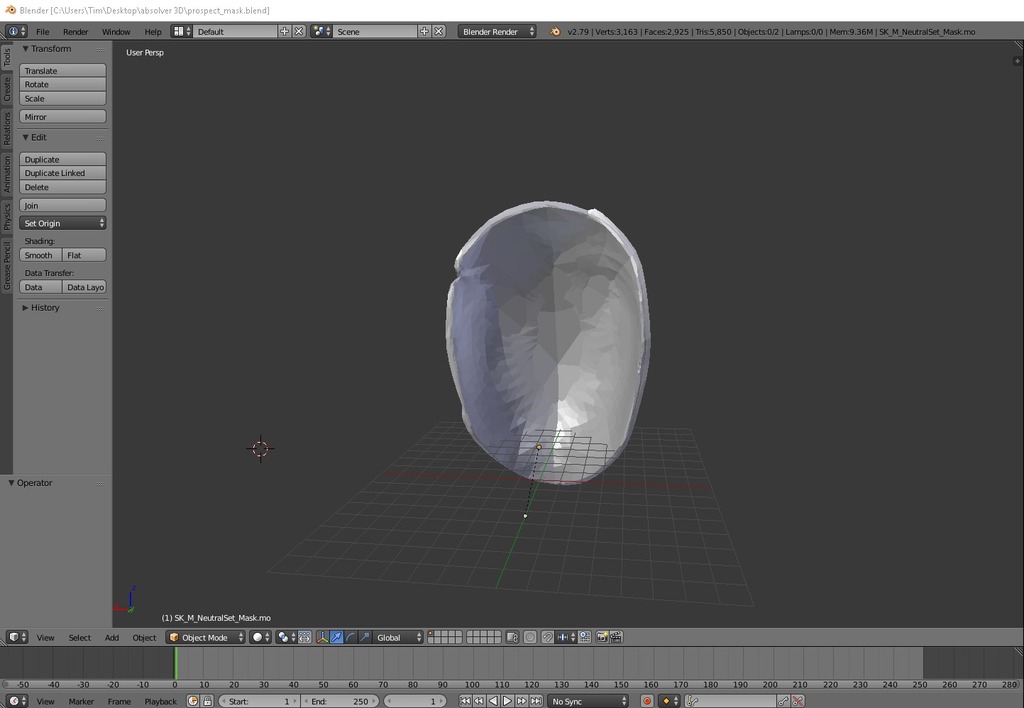Image resolution: width=1024 pixels, height=708 pixels.
Task: Set shading to Flat
Action: click(84, 255)
